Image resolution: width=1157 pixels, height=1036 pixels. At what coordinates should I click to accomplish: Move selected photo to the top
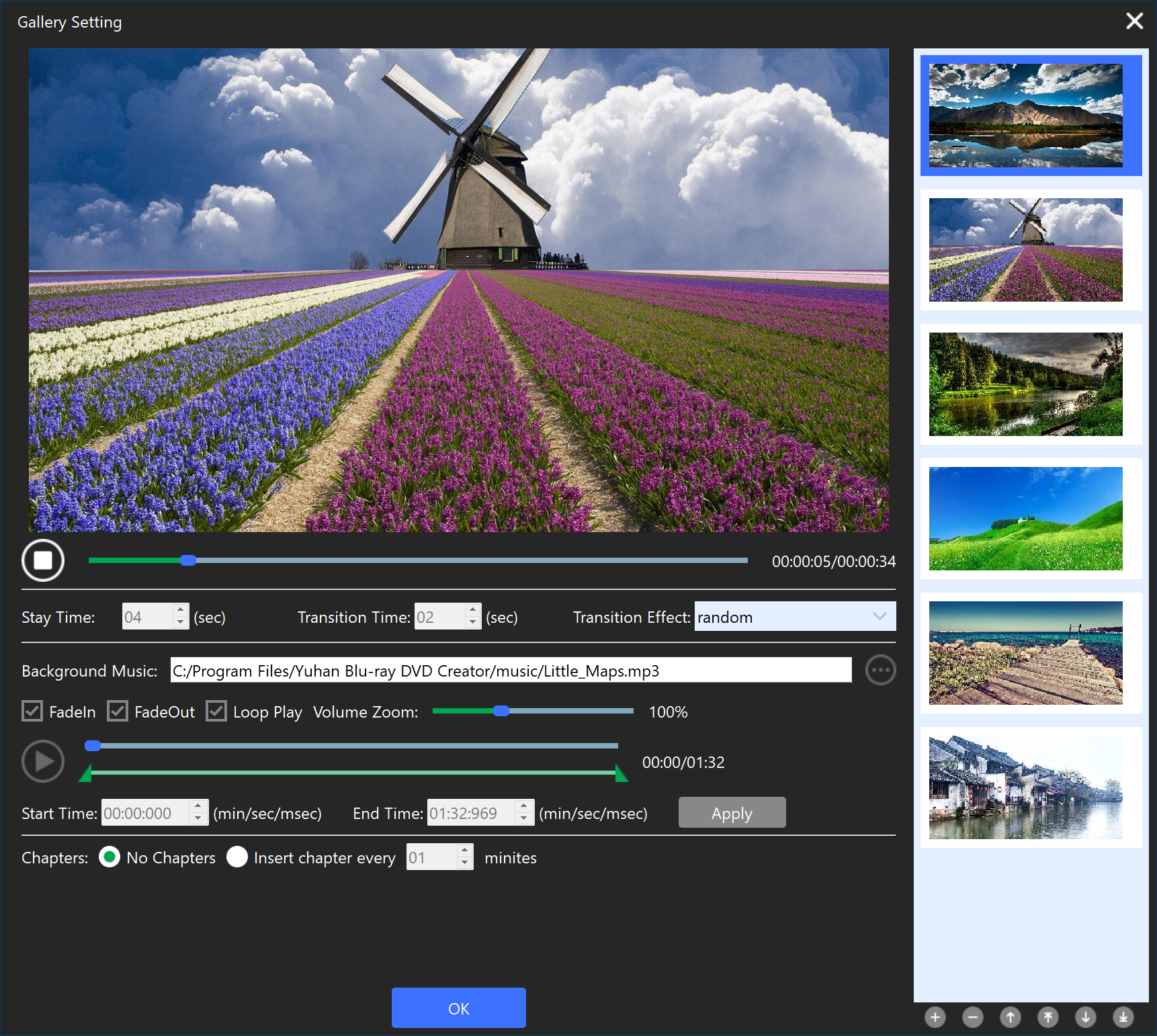(1047, 1017)
